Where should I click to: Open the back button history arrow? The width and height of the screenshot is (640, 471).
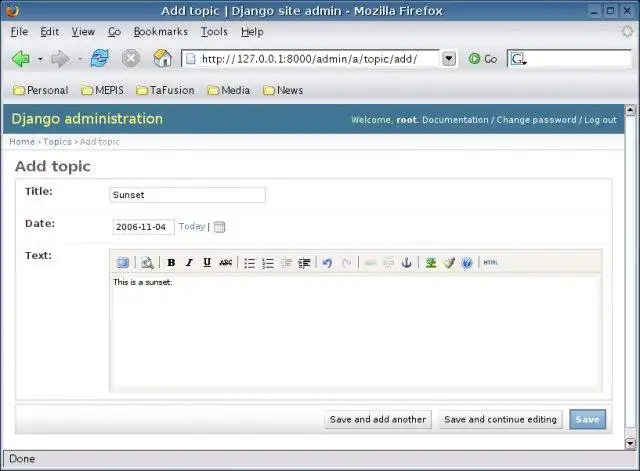(x=40, y=59)
